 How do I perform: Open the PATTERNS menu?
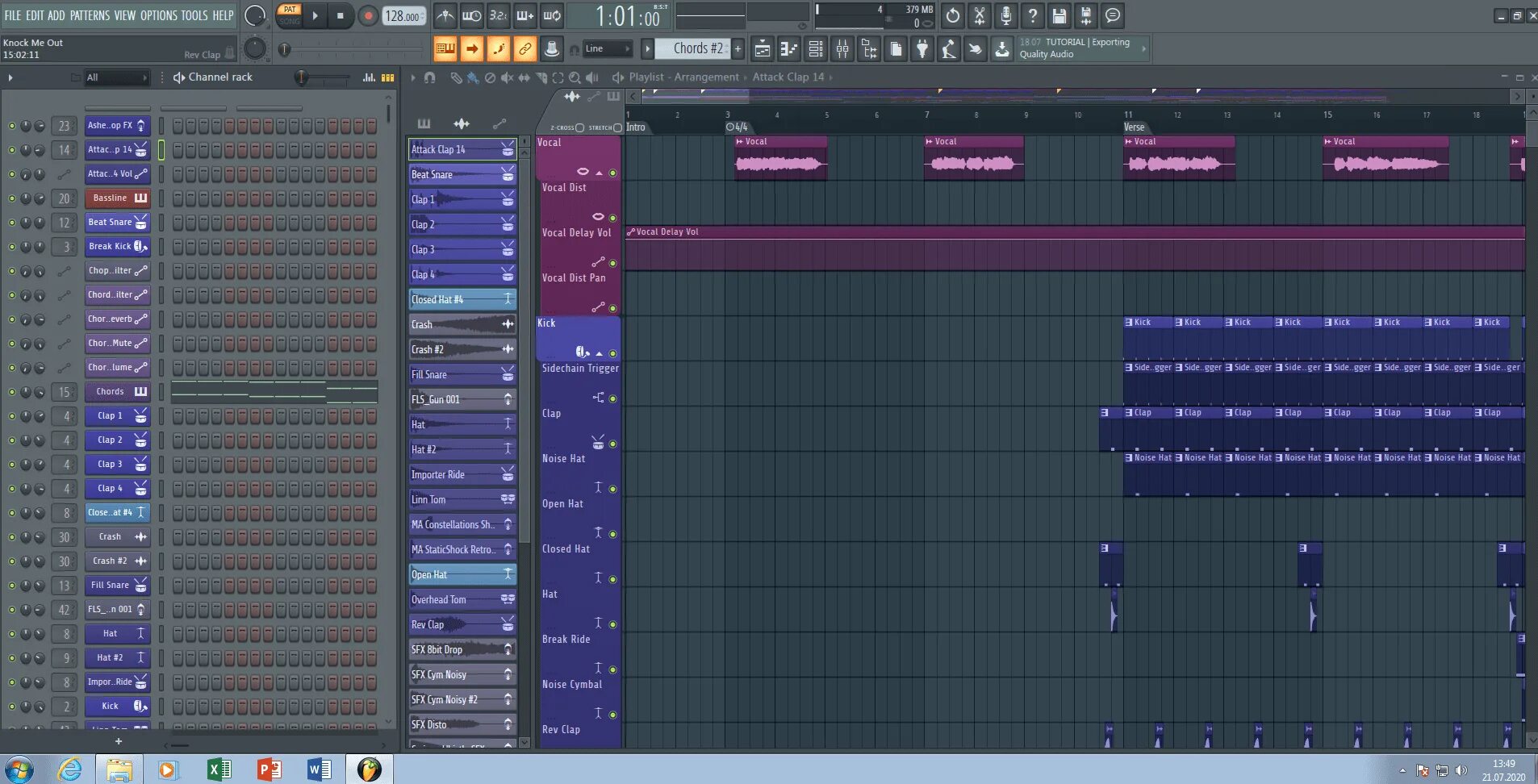(x=90, y=15)
